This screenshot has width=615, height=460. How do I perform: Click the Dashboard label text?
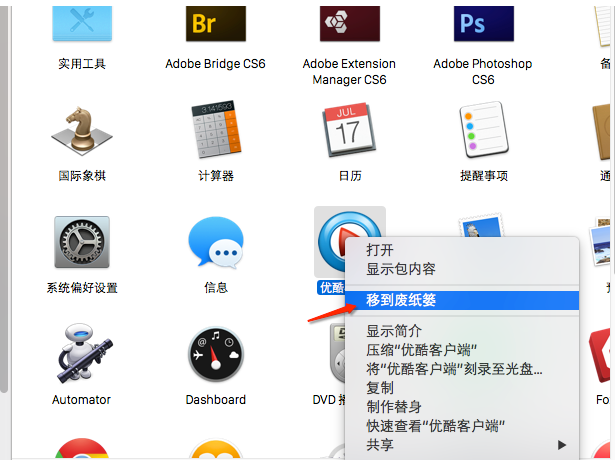pos(216,400)
